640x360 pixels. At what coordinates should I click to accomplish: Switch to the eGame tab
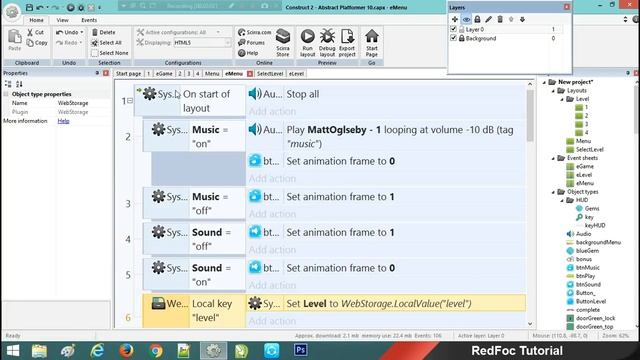point(164,74)
